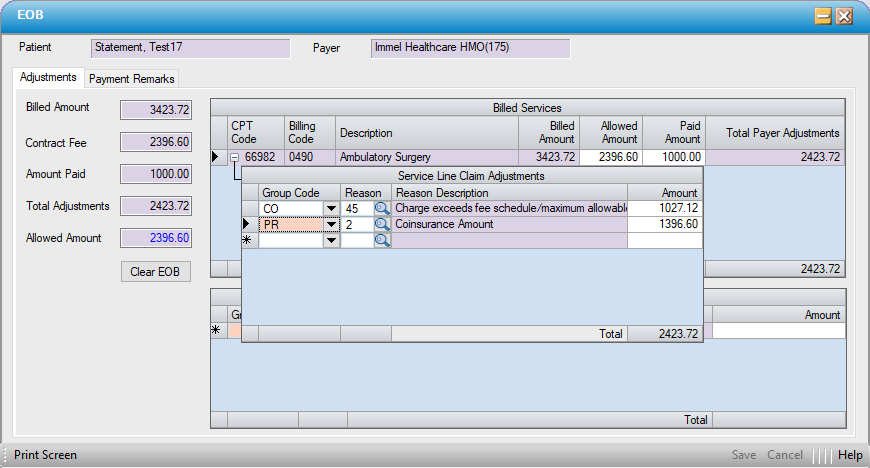Click the reason lookup icon for code 2
The height and width of the screenshot is (468, 870).
coord(382,225)
